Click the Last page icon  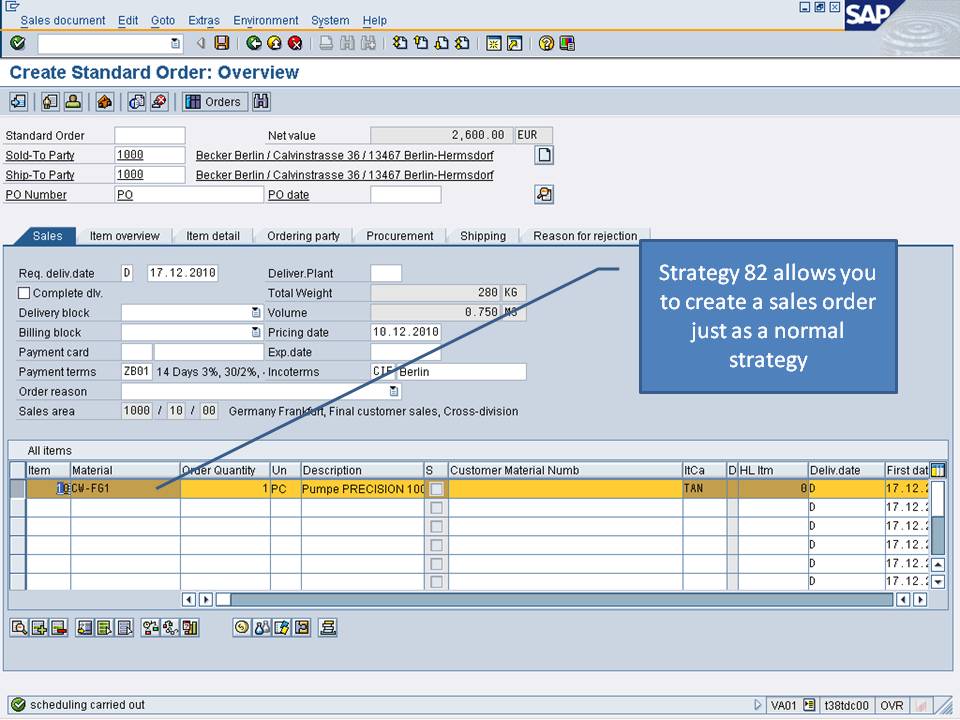pyautogui.click(x=462, y=43)
